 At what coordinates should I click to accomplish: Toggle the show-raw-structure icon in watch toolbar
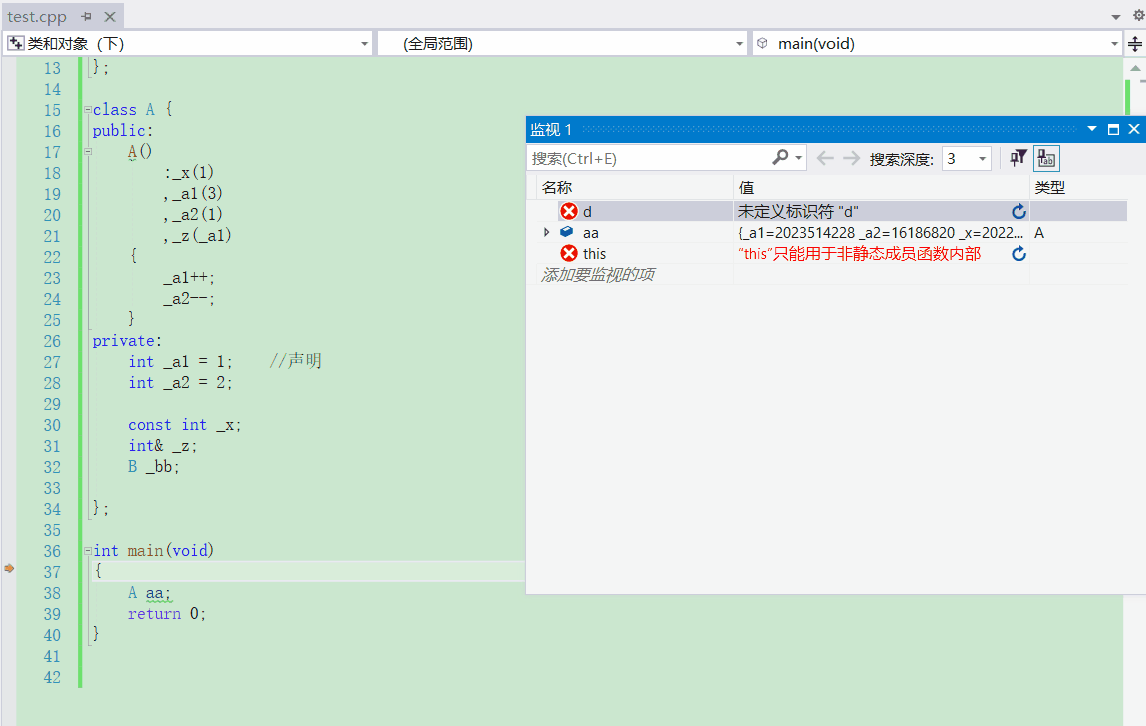point(1046,158)
